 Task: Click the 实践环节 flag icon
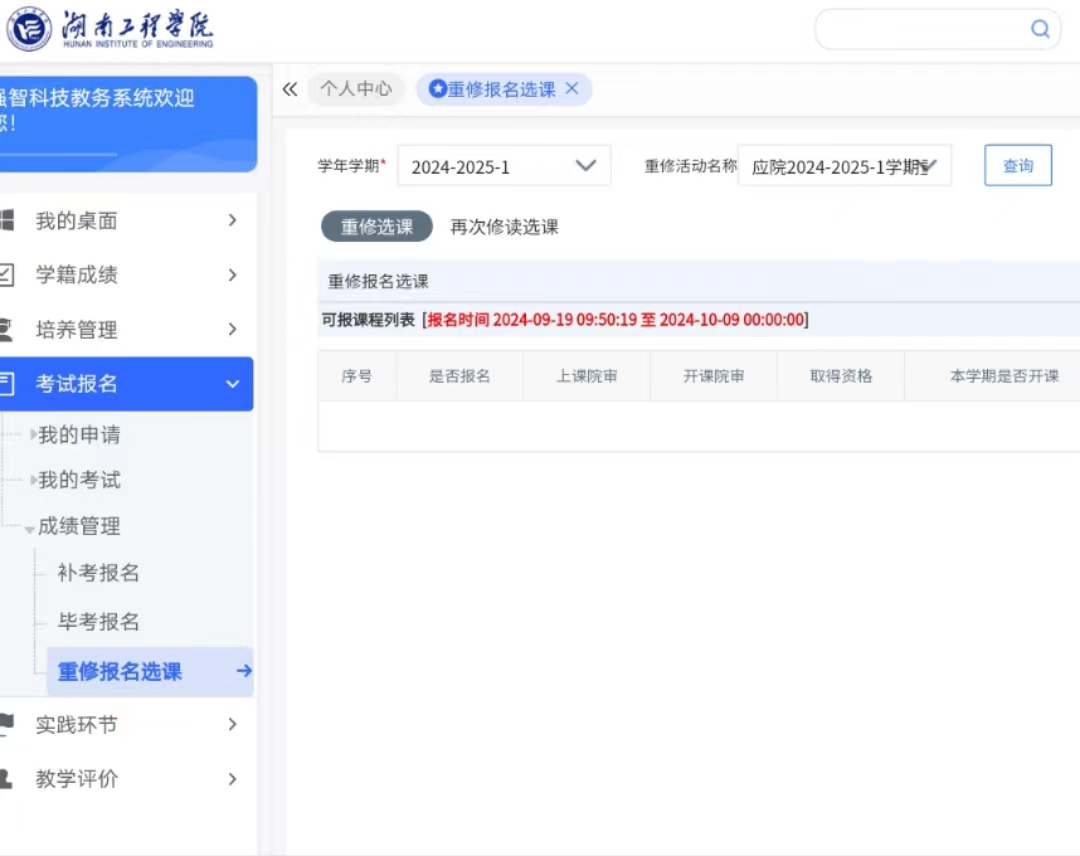pyautogui.click(x=6, y=724)
